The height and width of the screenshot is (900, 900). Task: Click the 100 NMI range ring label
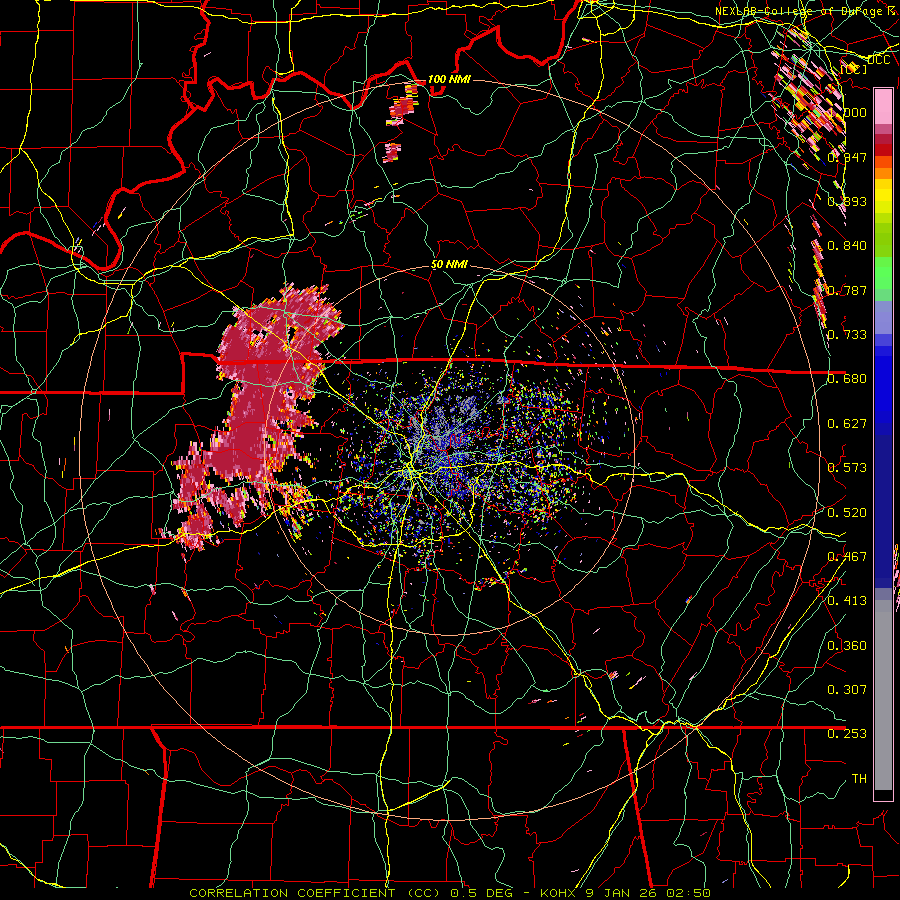point(449,79)
